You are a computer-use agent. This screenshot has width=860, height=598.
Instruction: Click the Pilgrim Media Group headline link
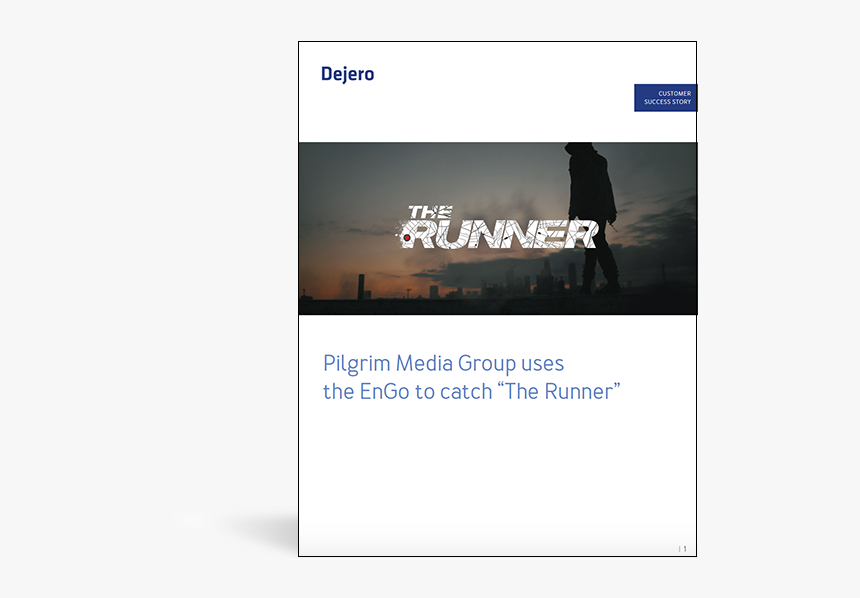(444, 363)
